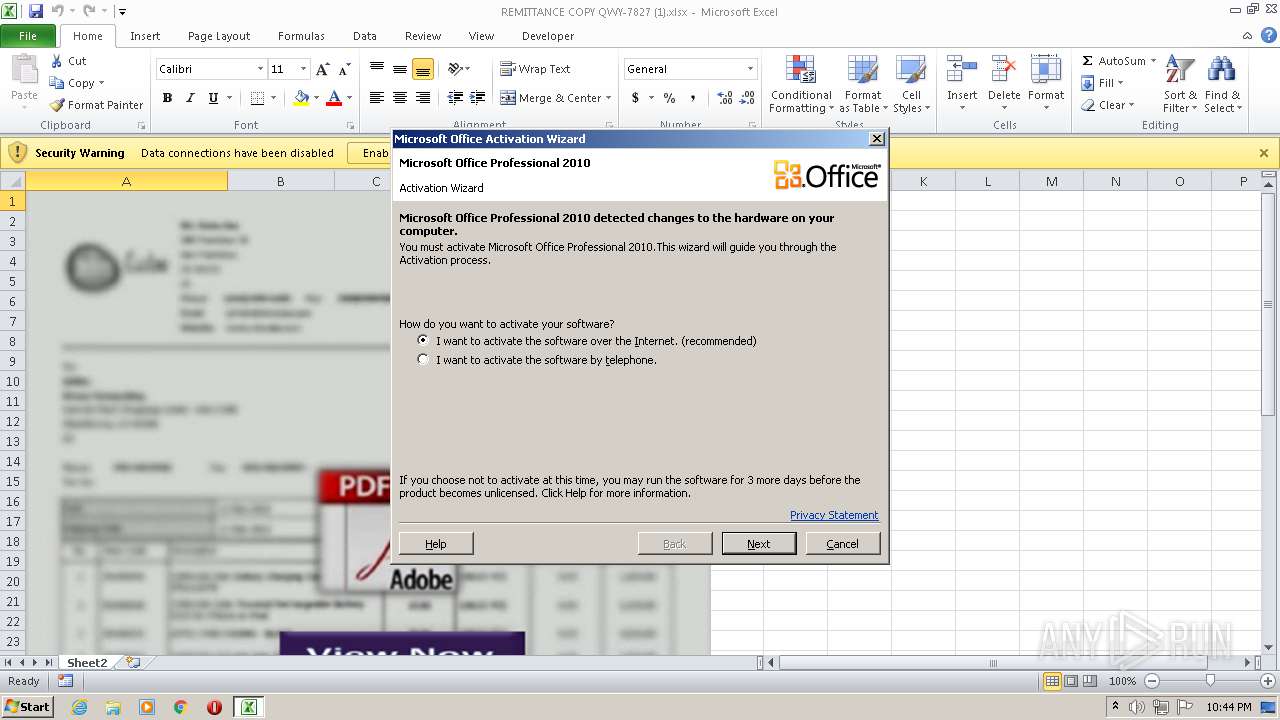This screenshot has width=1280, height=720.
Task: Open the Privacy Statement link
Action: (x=834, y=515)
